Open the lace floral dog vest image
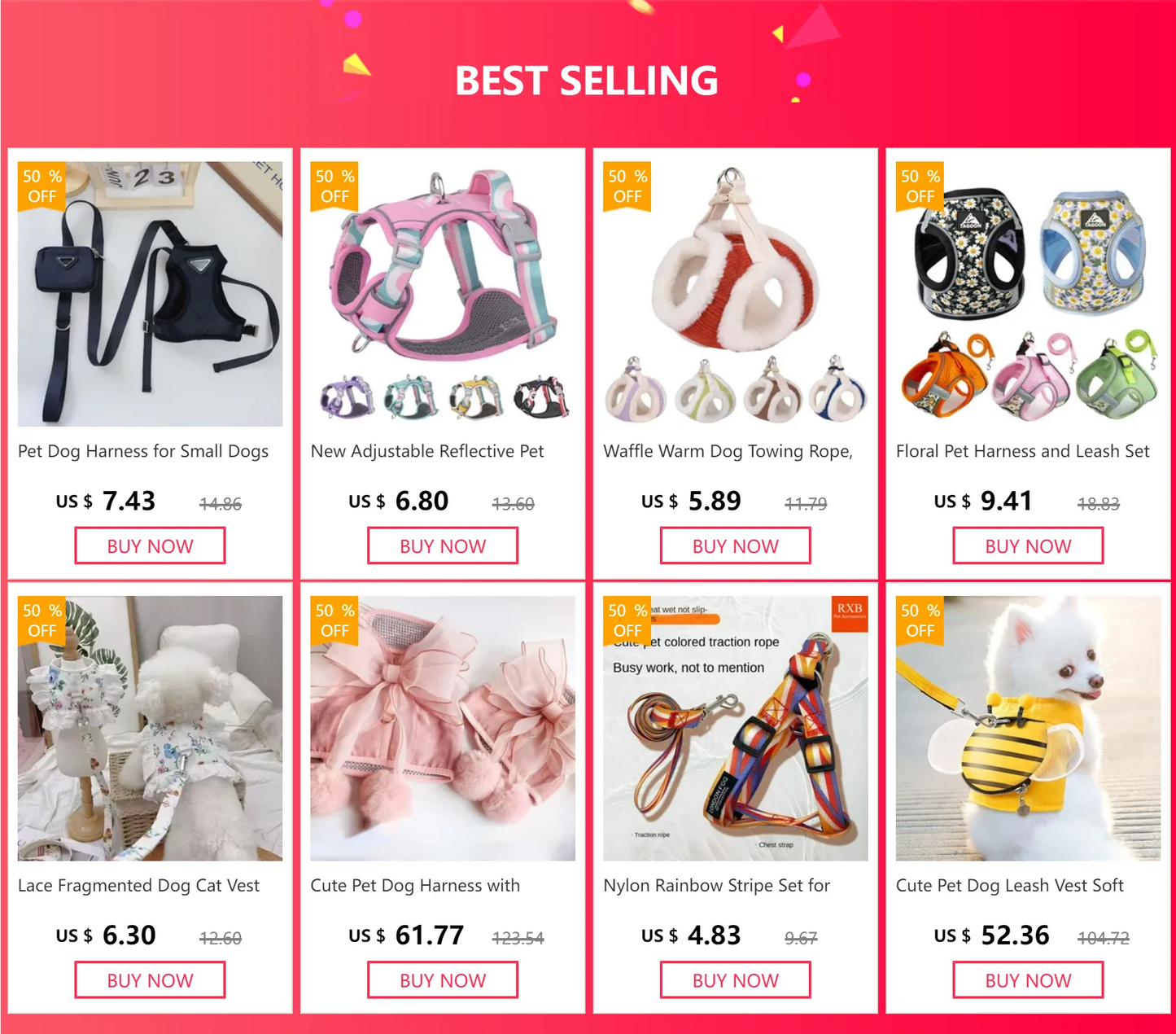 (x=150, y=728)
